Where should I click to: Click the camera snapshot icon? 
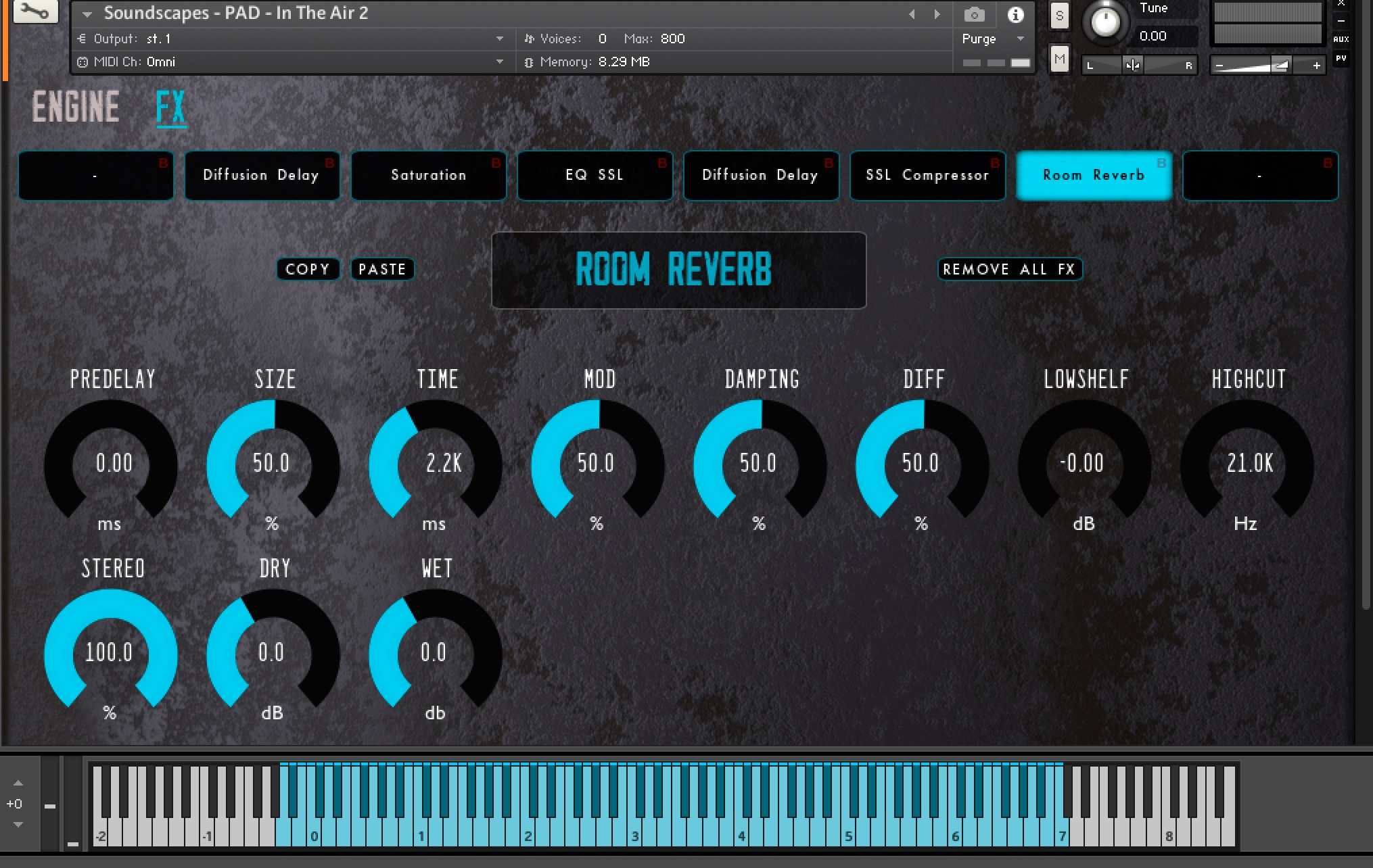pyautogui.click(x=974, y=14)
